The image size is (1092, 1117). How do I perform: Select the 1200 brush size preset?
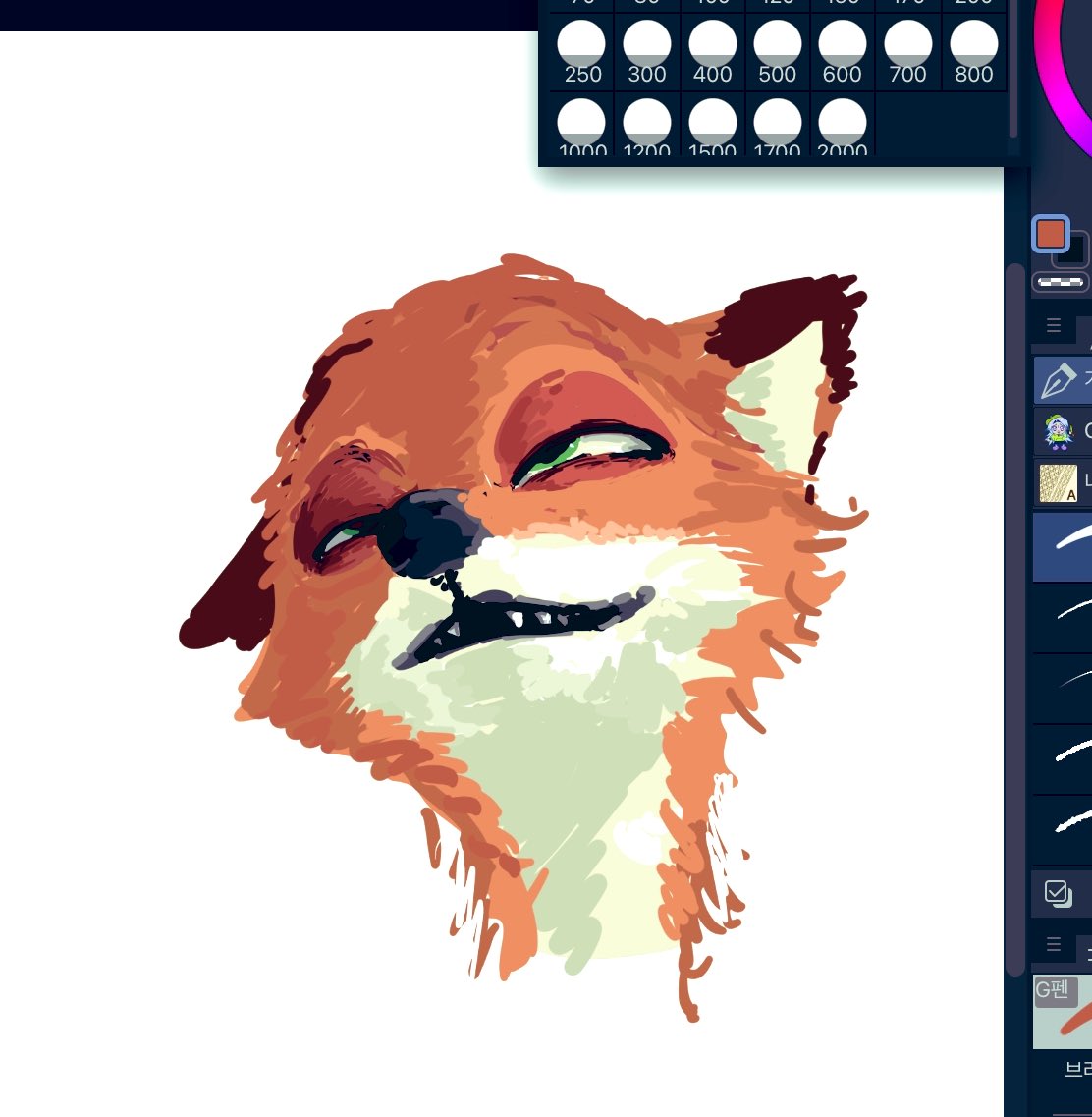pos(647,126)
